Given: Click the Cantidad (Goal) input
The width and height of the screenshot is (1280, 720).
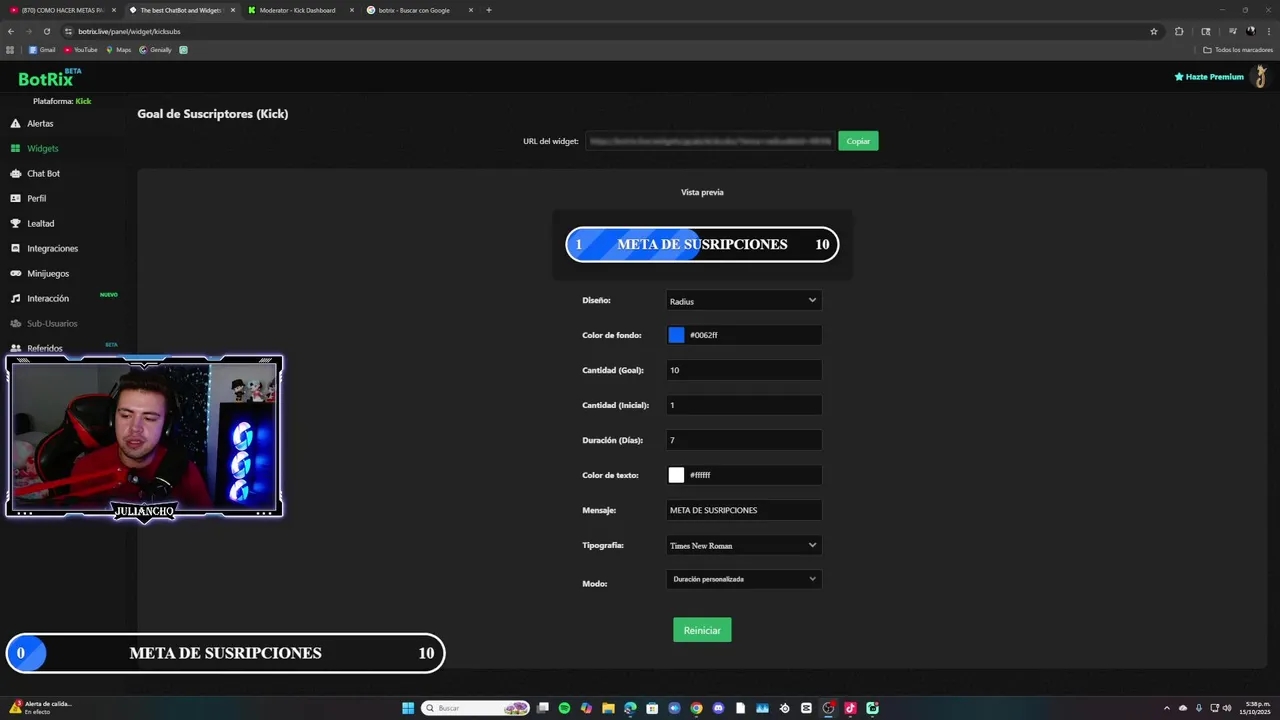Looking at the screenshot, I should click(x=744, y=370).
